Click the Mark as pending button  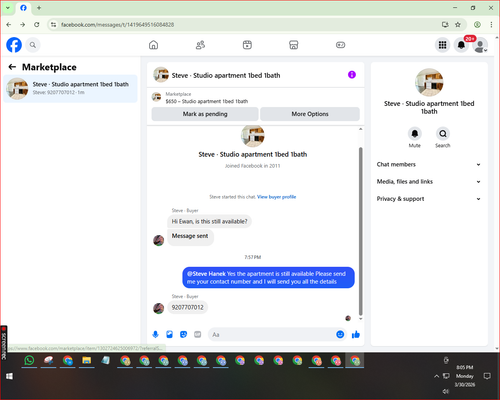[x=205, y=114]
